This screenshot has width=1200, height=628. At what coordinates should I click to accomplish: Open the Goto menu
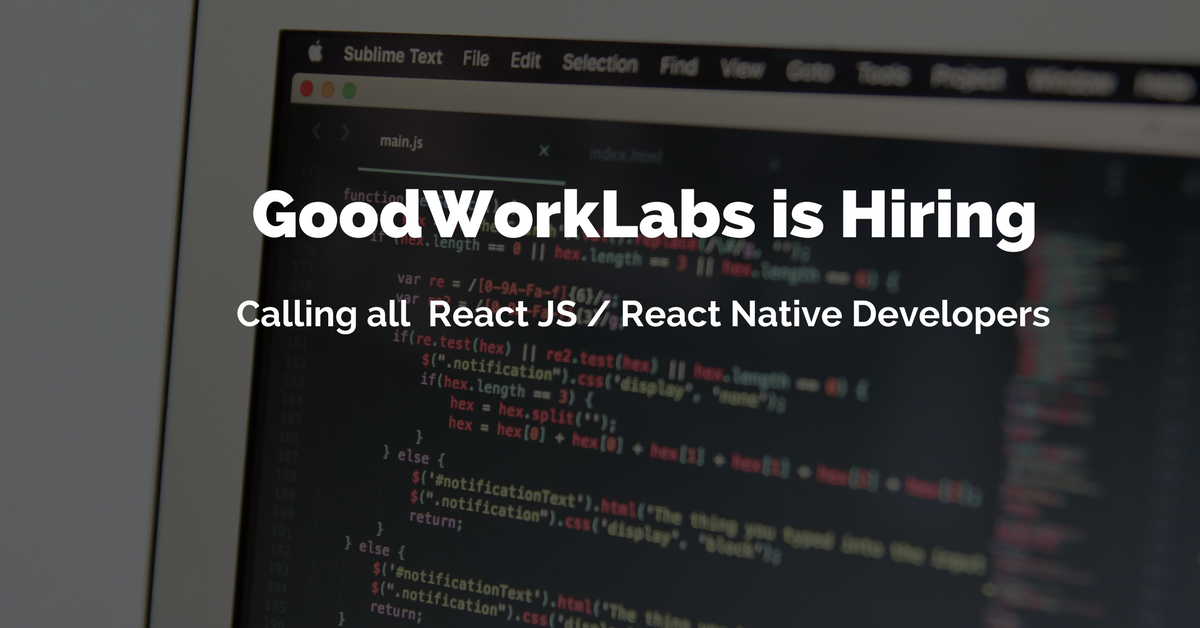(x=812, y=72)
